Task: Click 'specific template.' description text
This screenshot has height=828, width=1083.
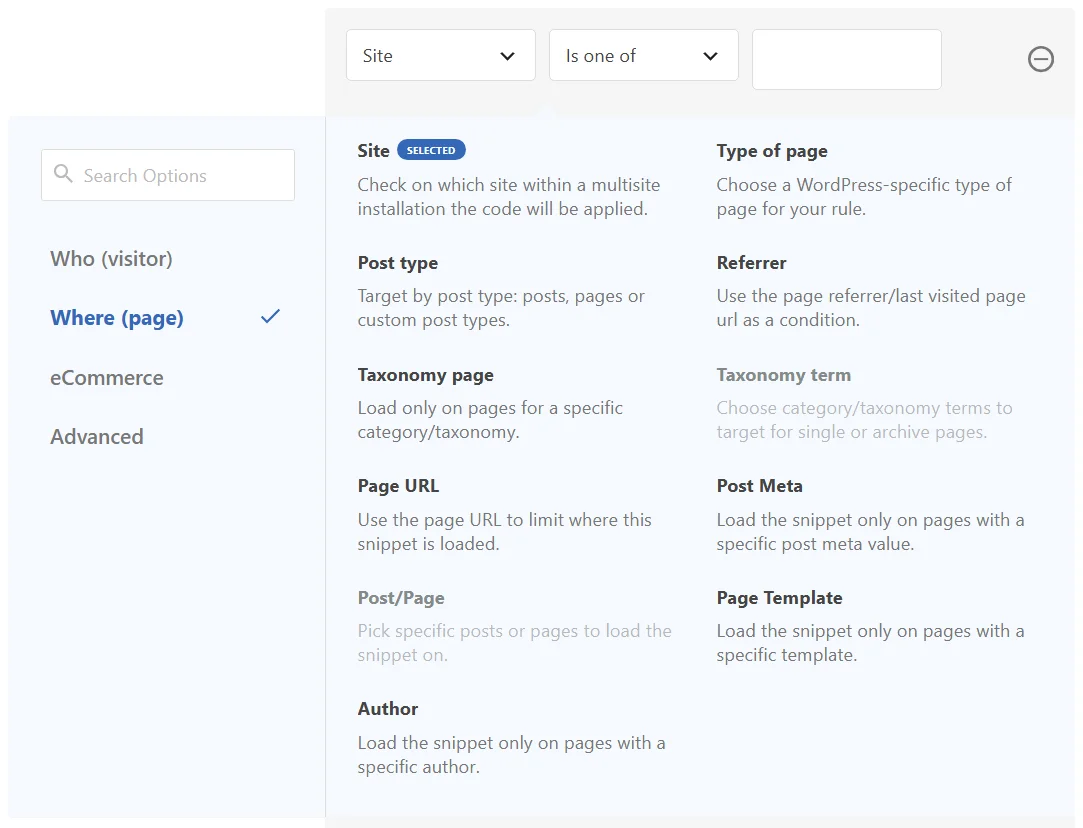Action: [787, 655]
